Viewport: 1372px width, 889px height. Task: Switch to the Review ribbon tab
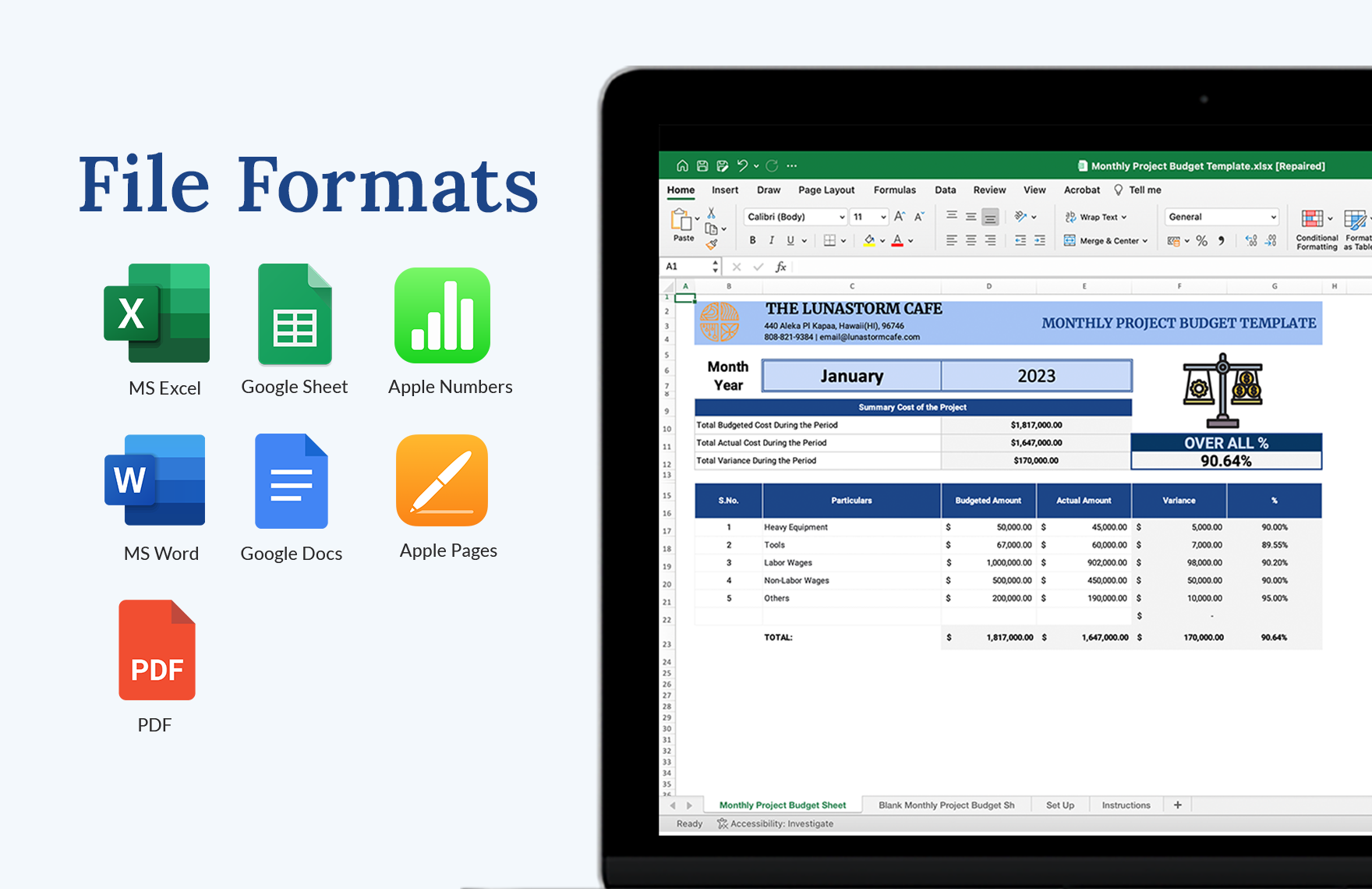click(x=989, y=189)
